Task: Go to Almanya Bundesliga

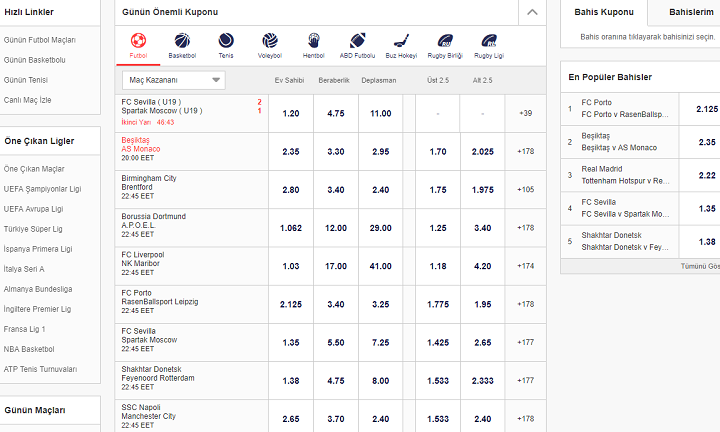Action: coord(38,289)
